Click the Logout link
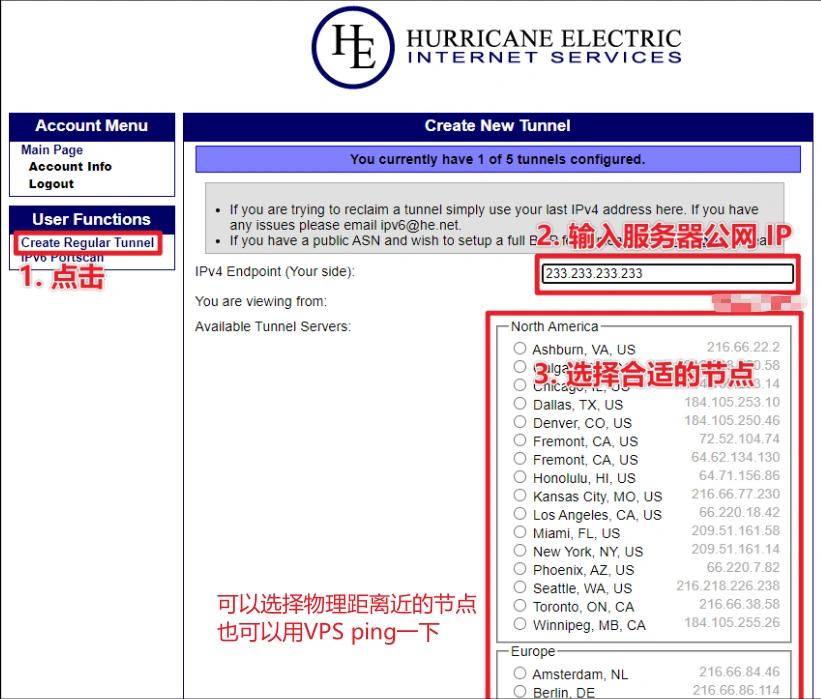Image resolution: width=821 pixels, height=699 pixels. tap(51, 184)
